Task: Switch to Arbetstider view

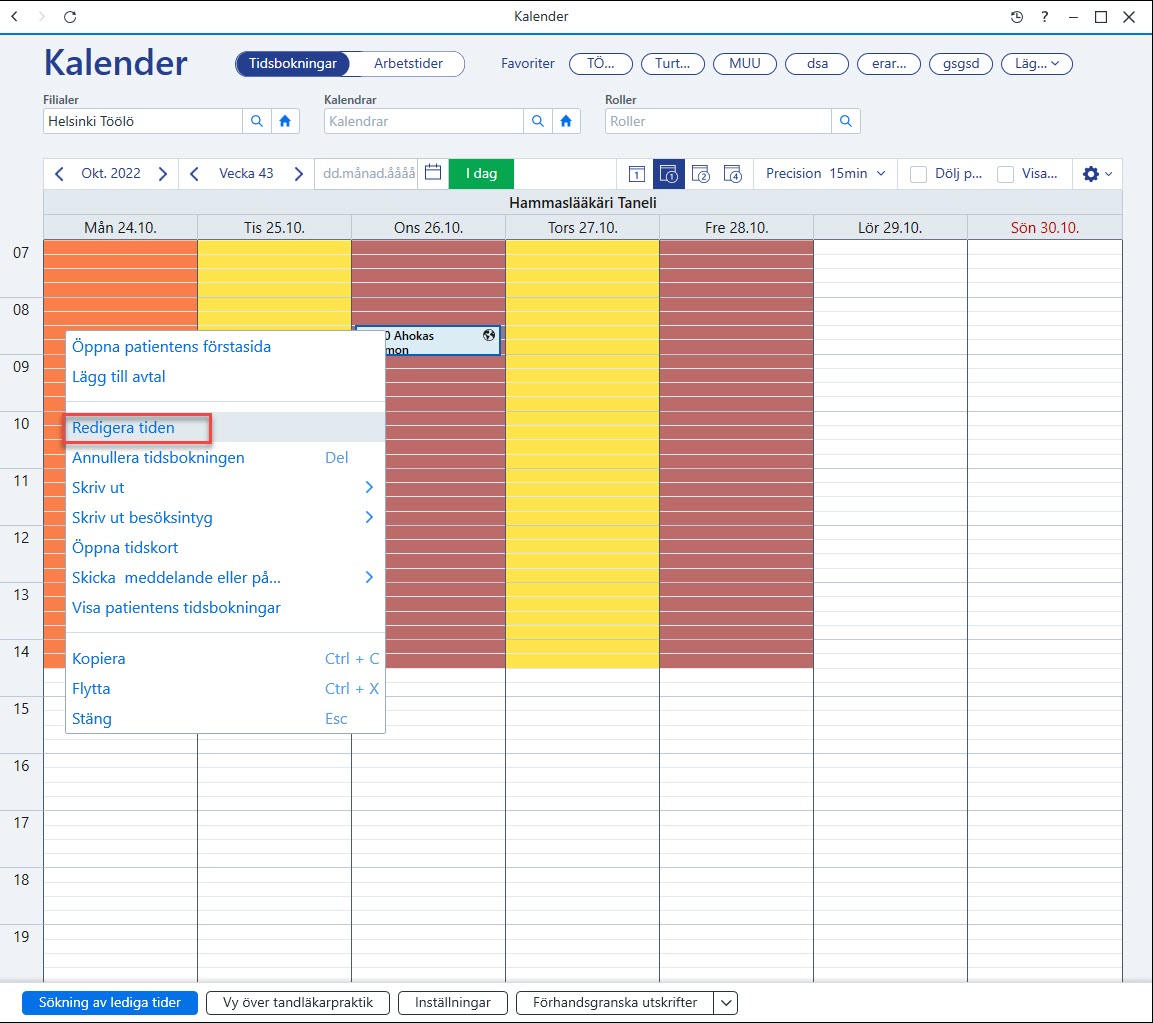Action: tap(408, 63)
